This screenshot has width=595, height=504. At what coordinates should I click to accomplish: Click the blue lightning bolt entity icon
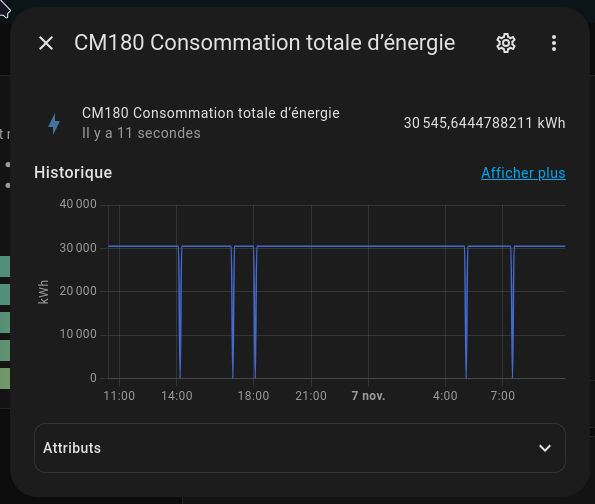54,124
